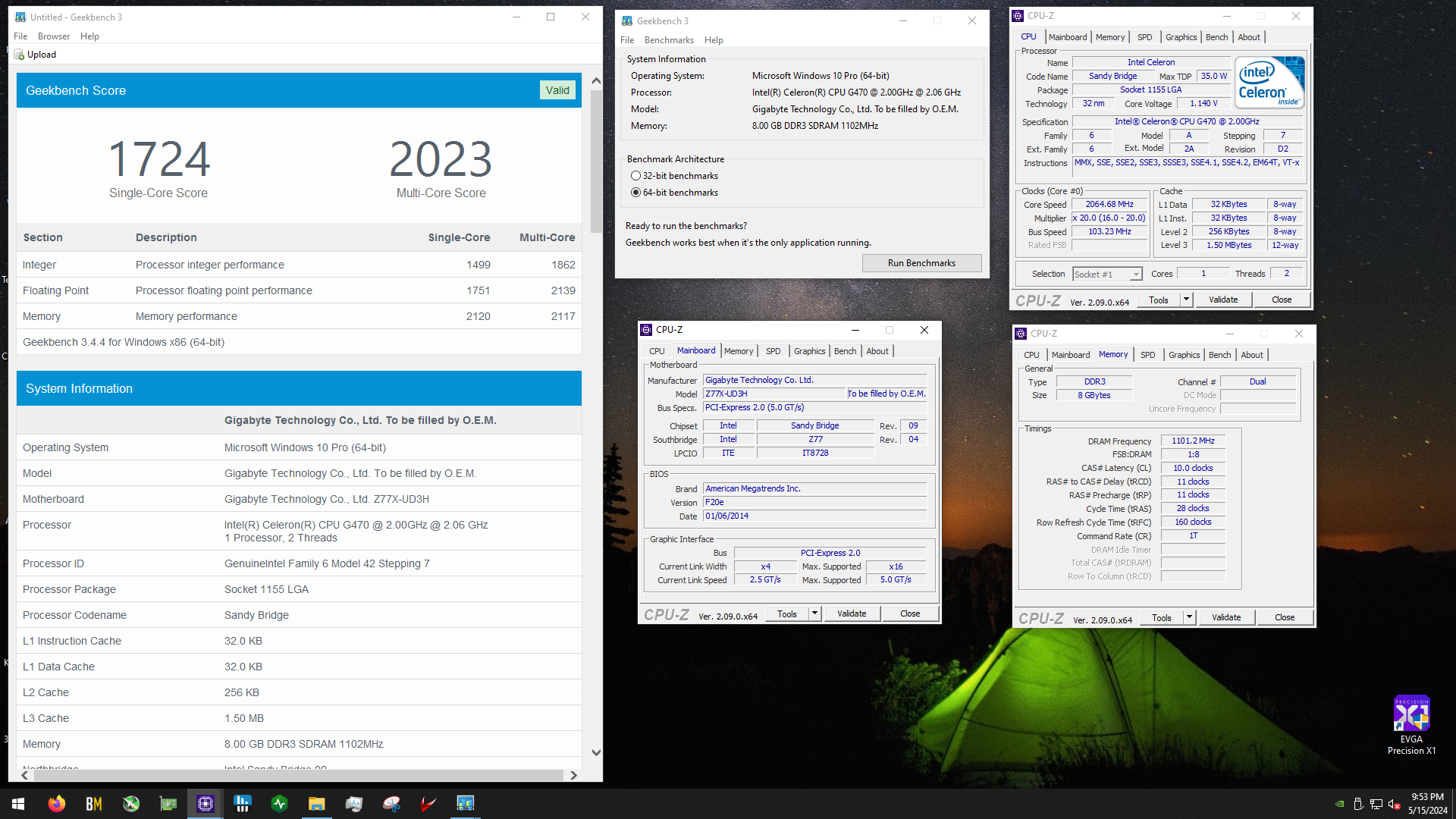
Task: Open File Explorer from the taskbar
Action: point(316,804)
